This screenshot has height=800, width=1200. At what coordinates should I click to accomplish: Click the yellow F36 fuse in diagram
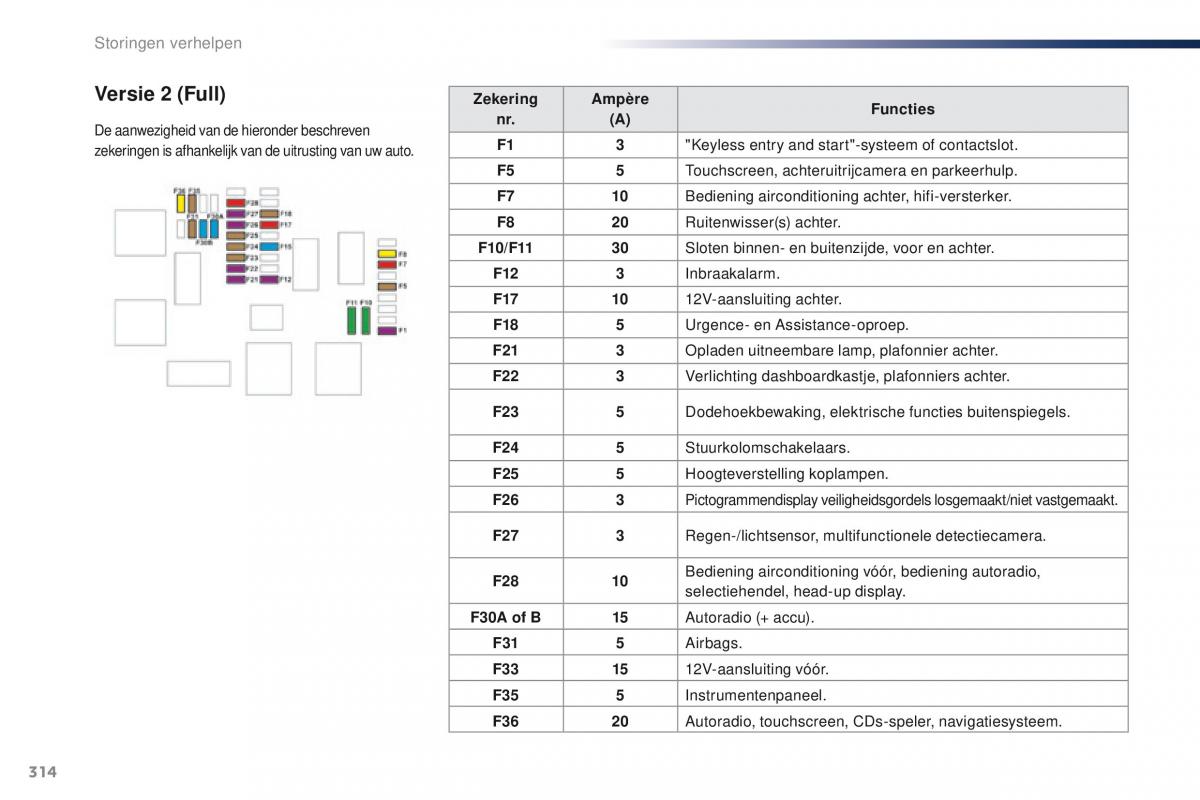pyautogui.click(x=181, y=203)
